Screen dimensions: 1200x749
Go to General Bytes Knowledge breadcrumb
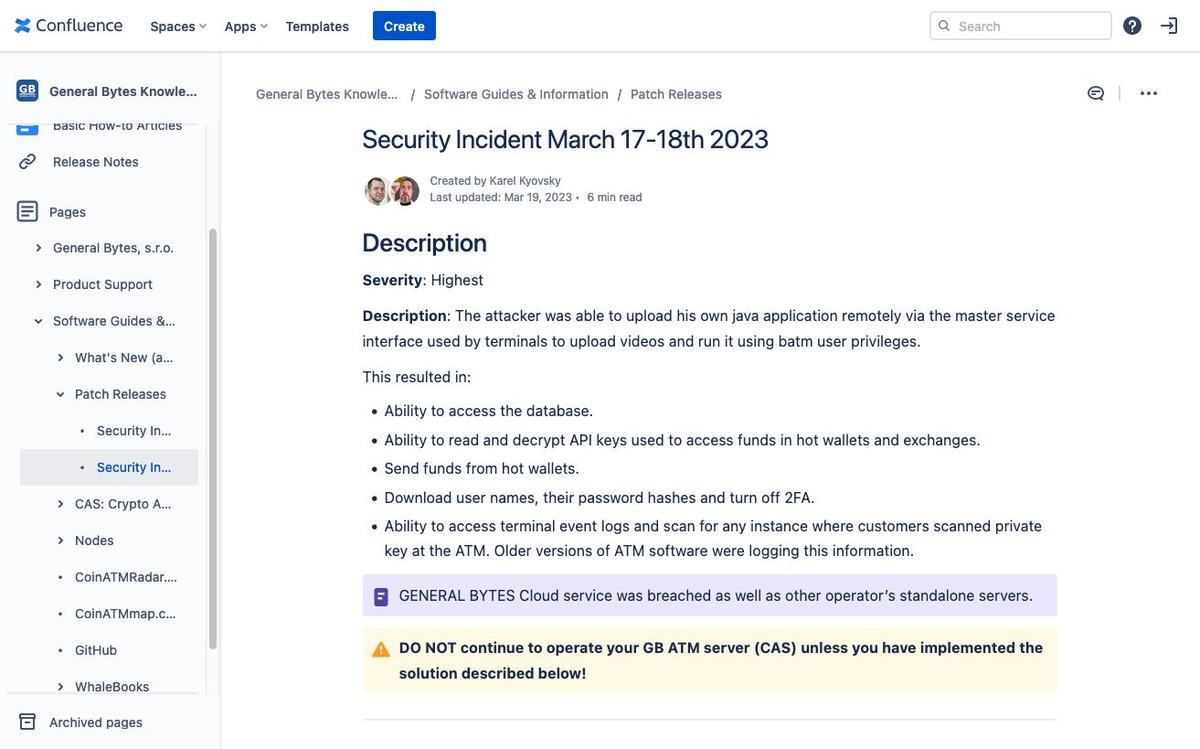click(327, 94)
